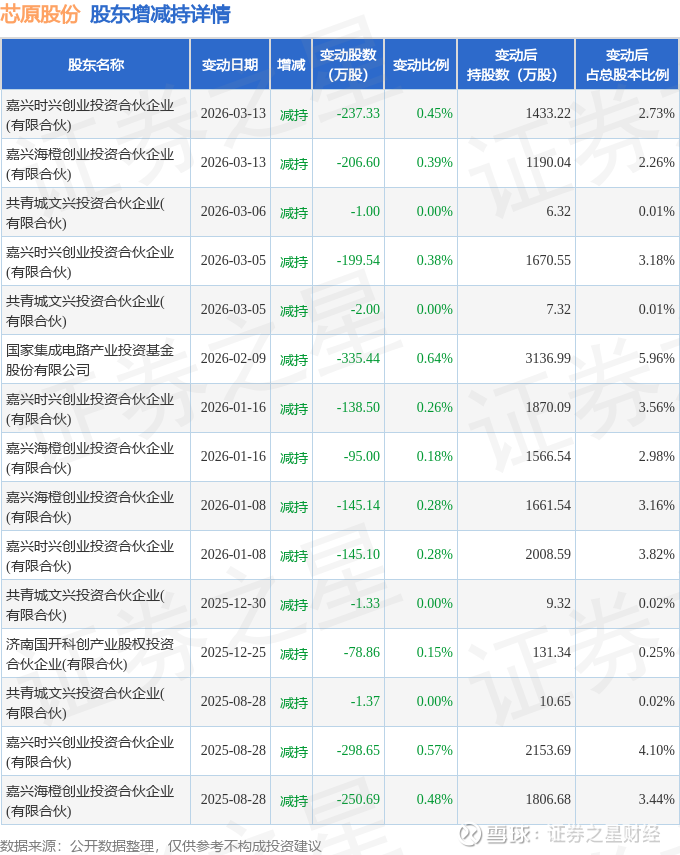The height and width of the screenshot is (855, 680).
Task: Click the total share ratio 5.96%
Action: pos(657,358)
